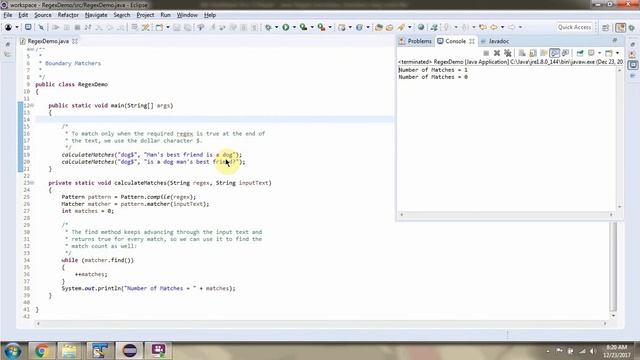Open the File menu
Image resolution: width=640 pixels, height=360 pixels.
[x=8, y=15]
